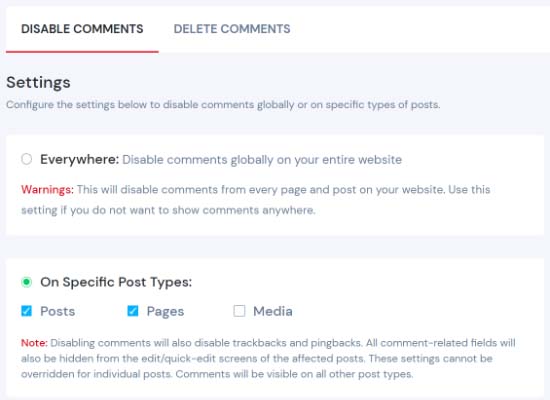The width and height of the screenshot is (550, 400).
Task: Switch to the Delete Comments tab
Action: tap(232, 29)
